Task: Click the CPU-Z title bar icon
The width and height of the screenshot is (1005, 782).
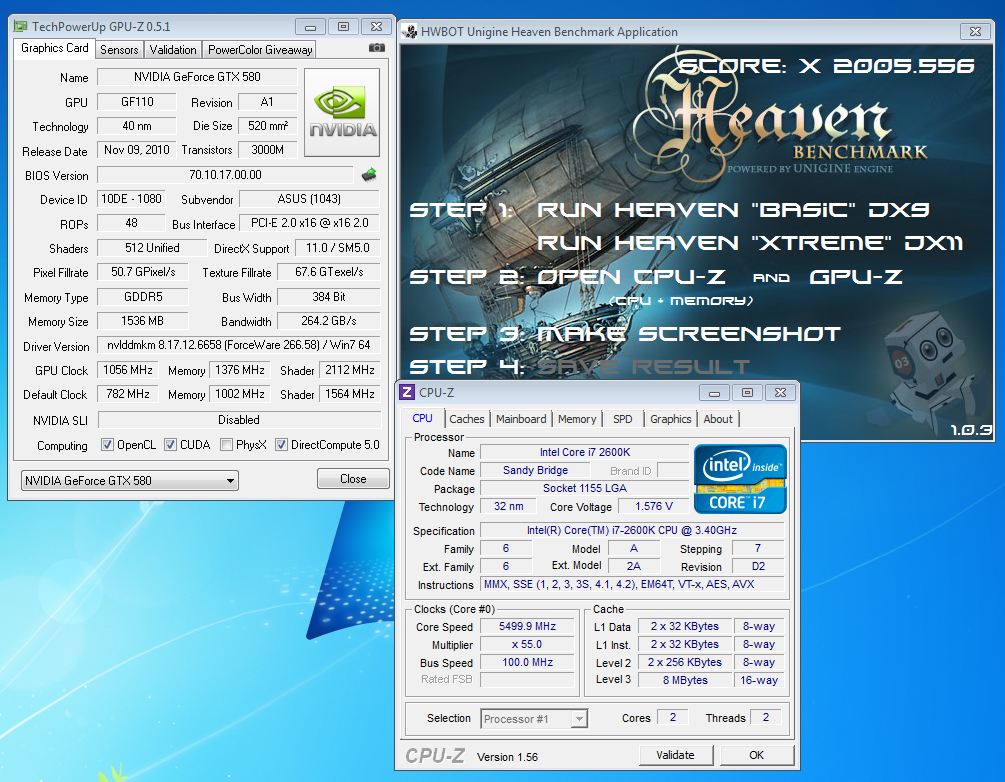Action: coord(408,392)
